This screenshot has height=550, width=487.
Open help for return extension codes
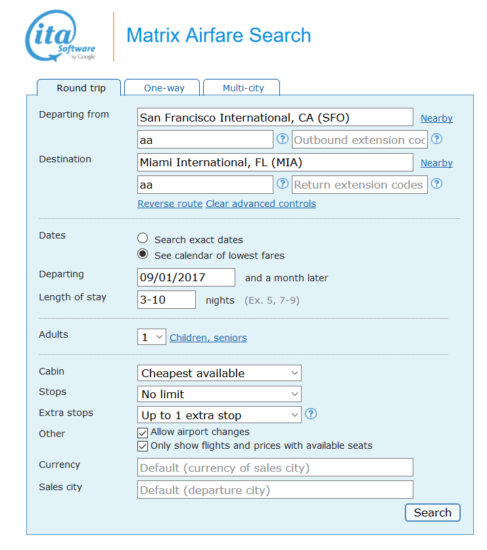pyautogui.click(x=436, y=183)
